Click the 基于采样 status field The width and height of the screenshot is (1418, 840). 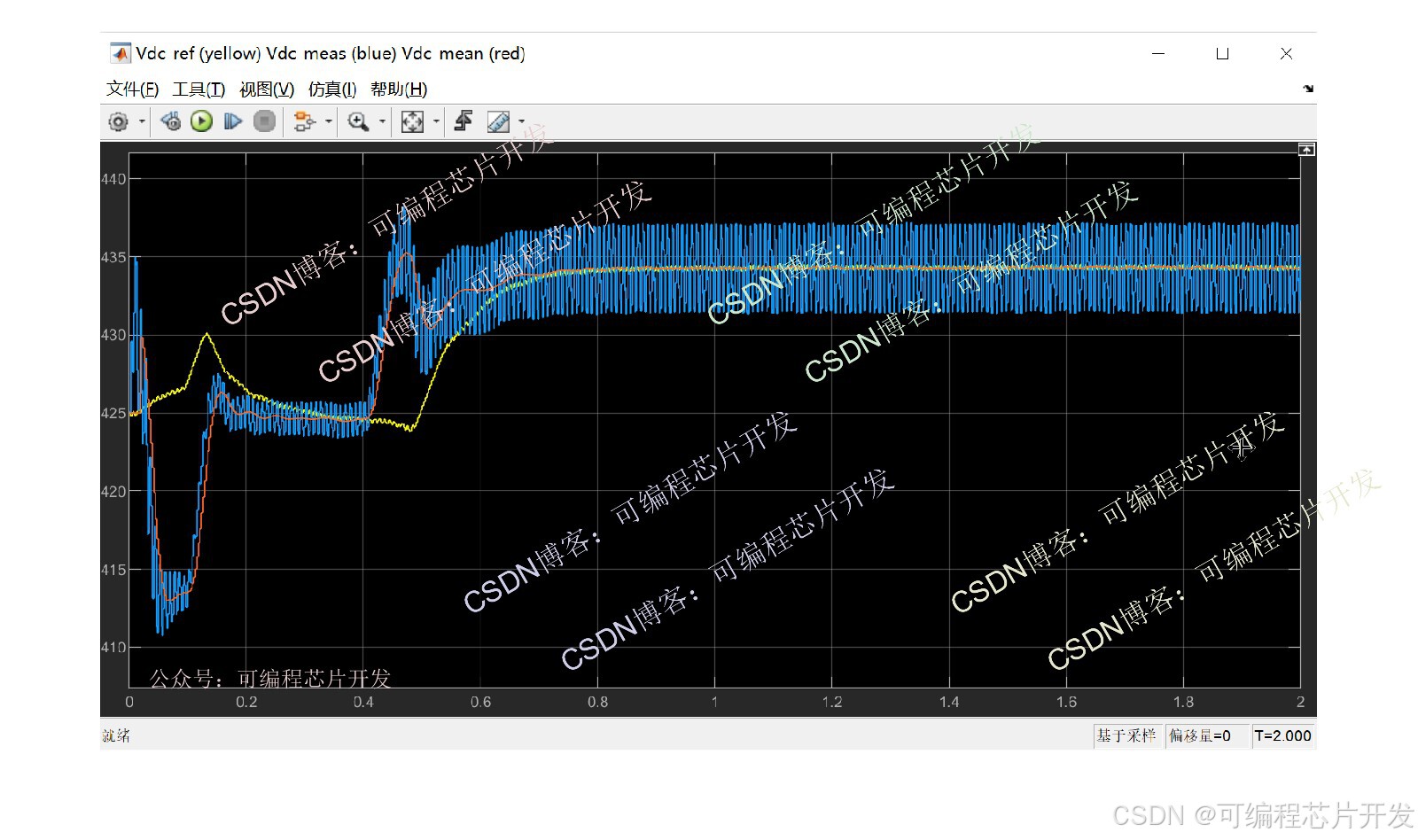(x=1126, y=736)
